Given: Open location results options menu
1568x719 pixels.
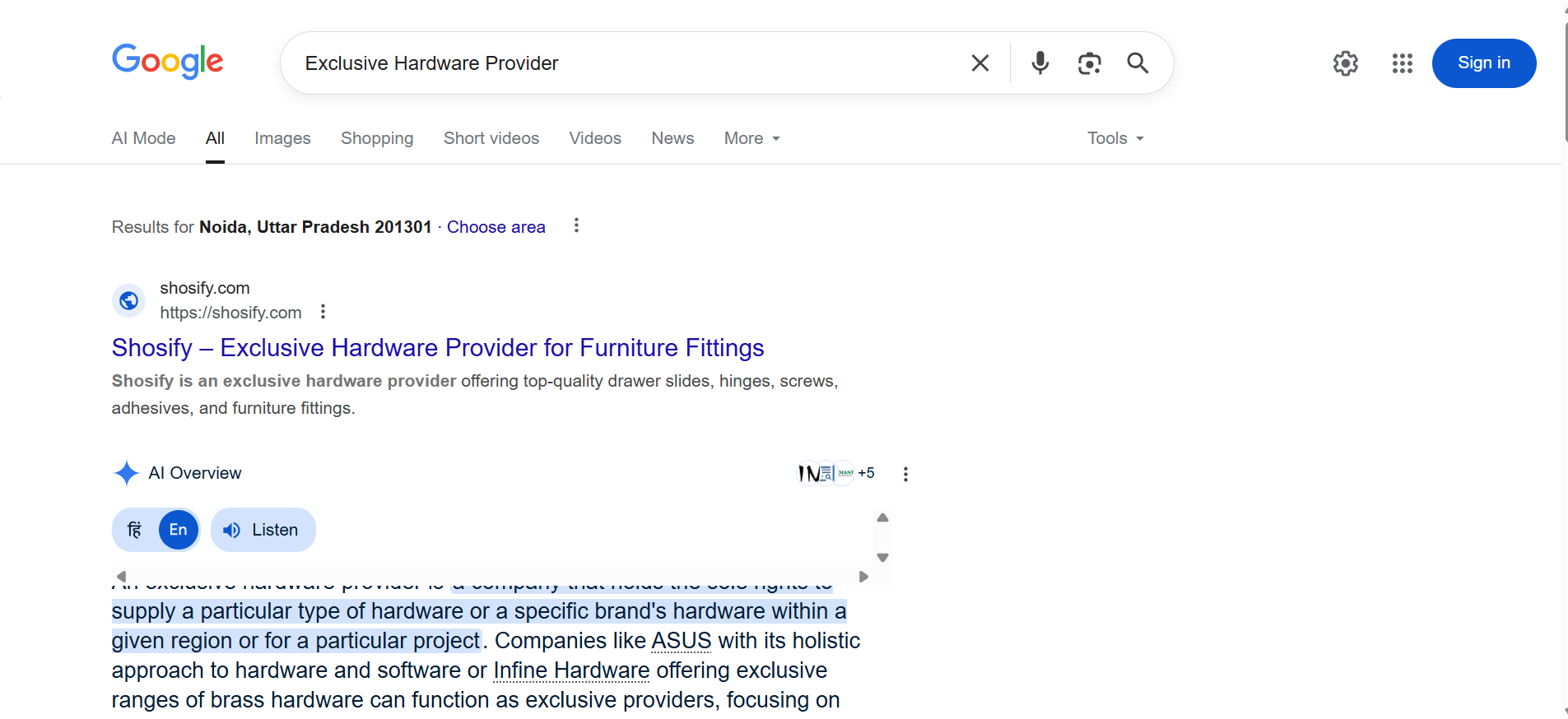Looking at the screenshot, I should point(576,225).
